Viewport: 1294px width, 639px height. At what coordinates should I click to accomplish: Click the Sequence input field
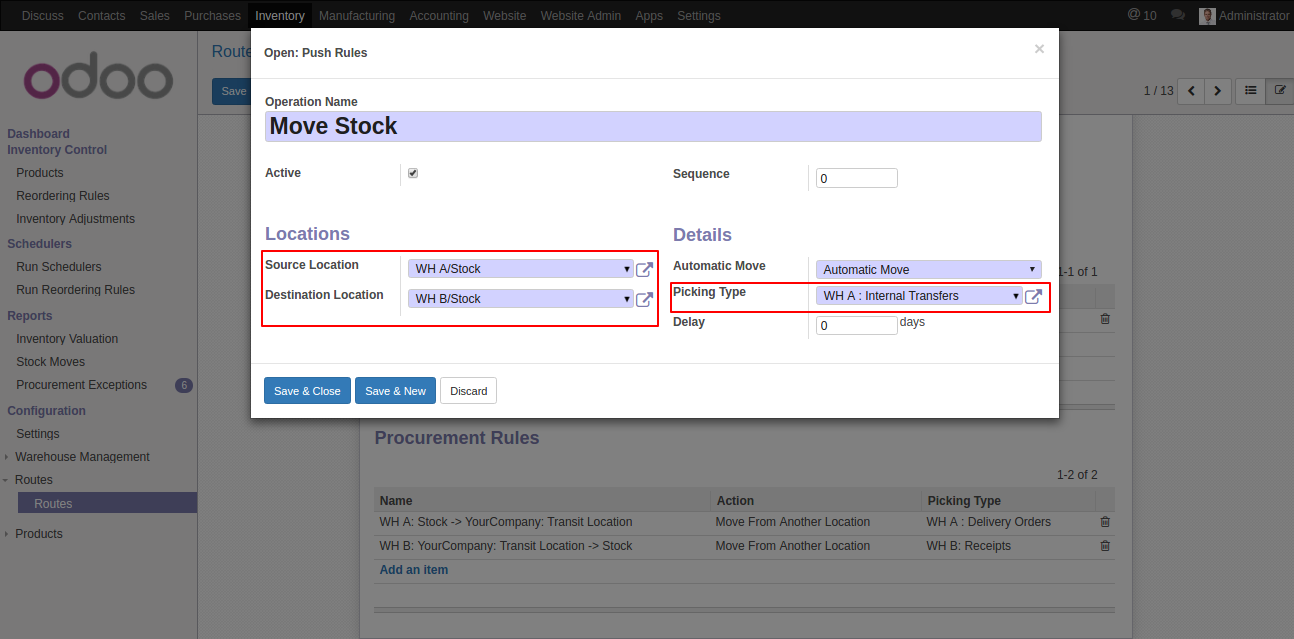pyautogui.click(x=856, y=179)
